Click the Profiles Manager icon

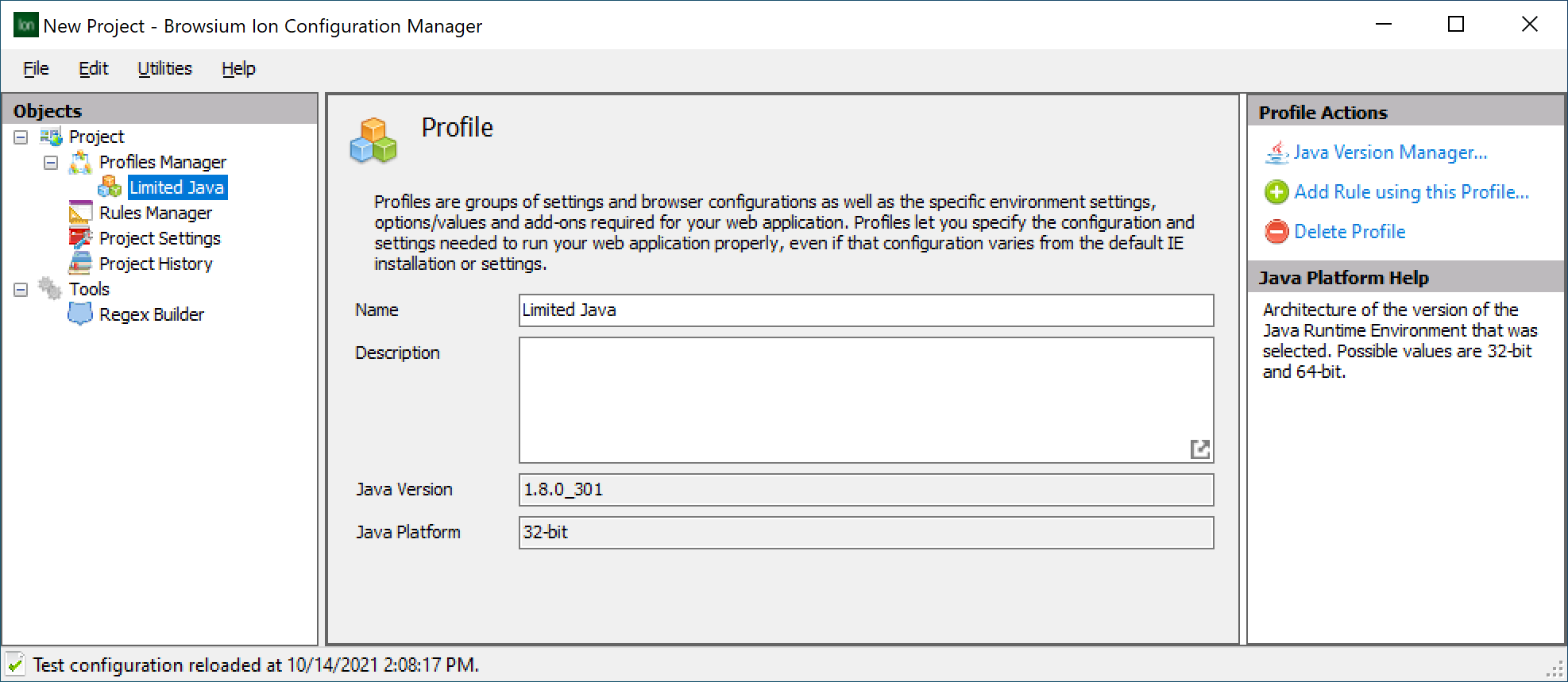pos(80,162)
